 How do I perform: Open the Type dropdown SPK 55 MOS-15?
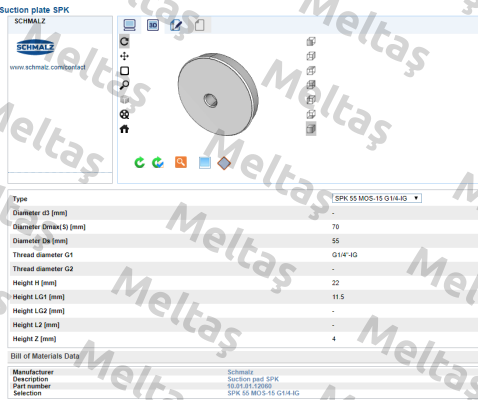tap(377, 198)
